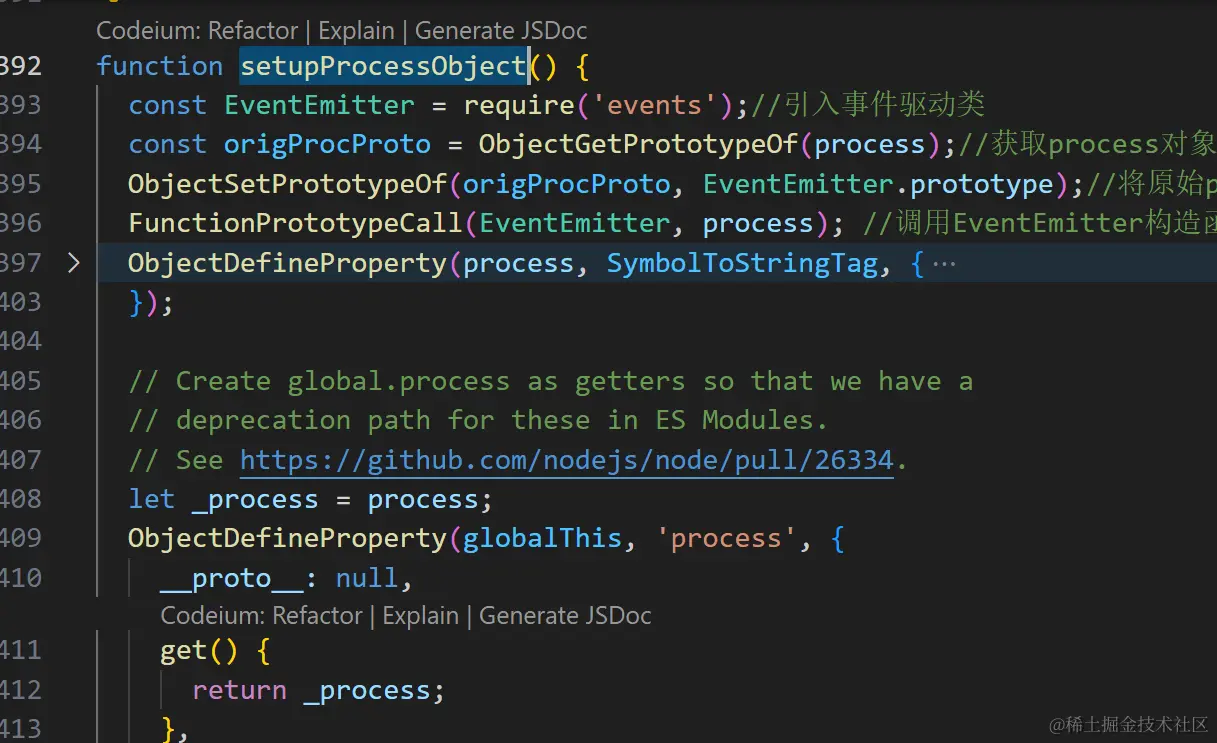Open the nodejs pull 26334 GitHub link
The width and height of the screenshot is (1217, 743).
tap(566, 460)
